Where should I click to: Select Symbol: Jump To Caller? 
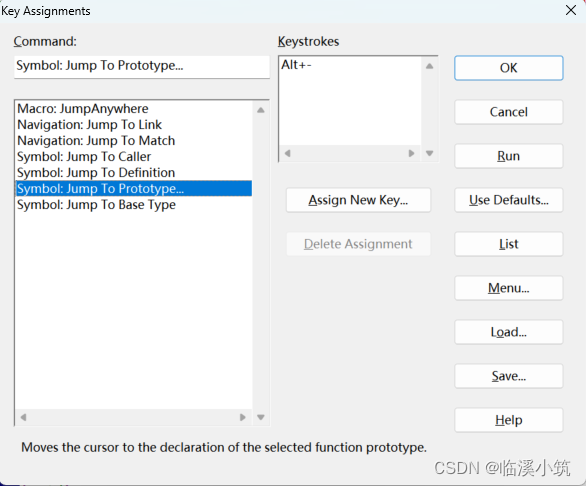coord(134,157)
